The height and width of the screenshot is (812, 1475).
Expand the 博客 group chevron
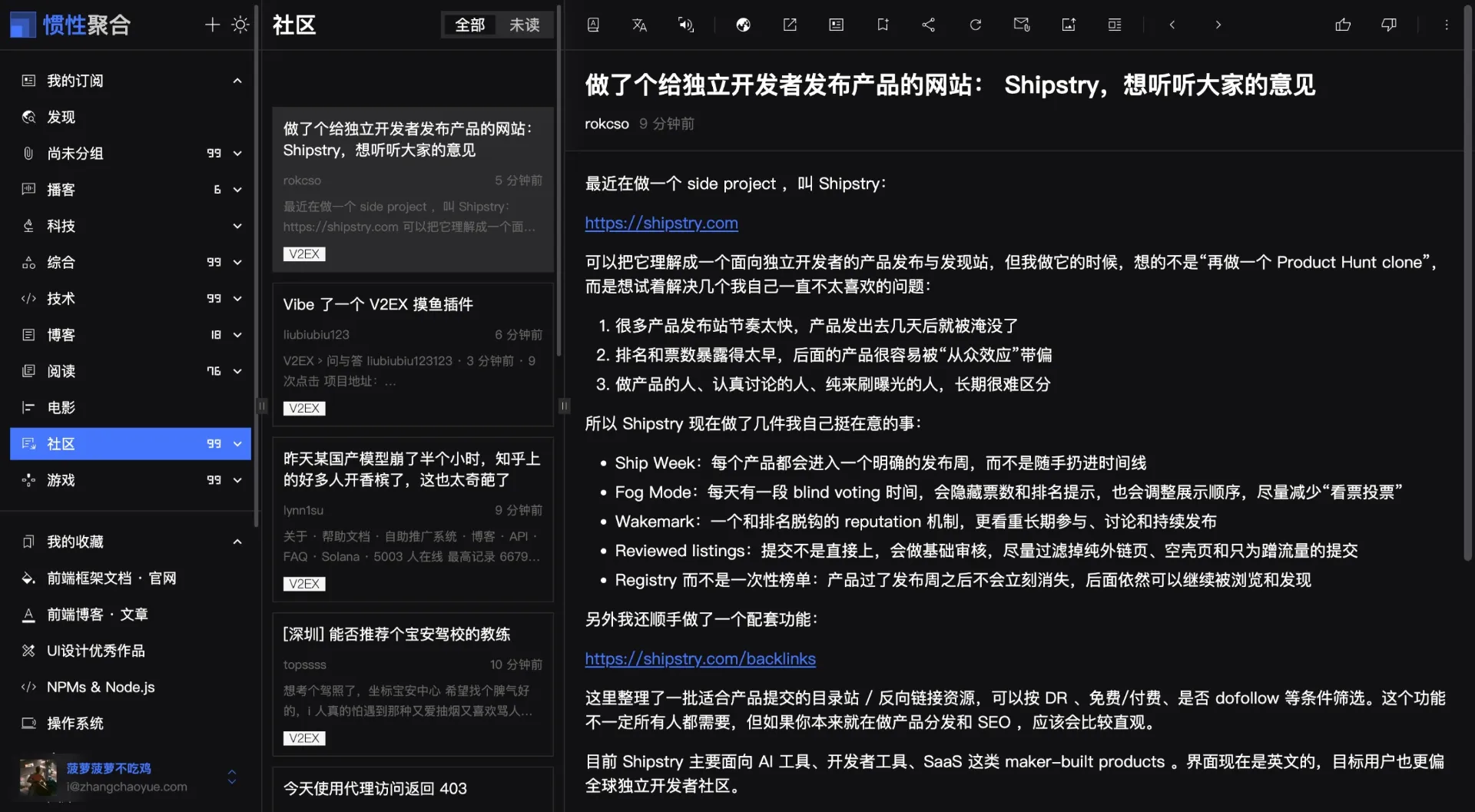[x=237, y=335]
